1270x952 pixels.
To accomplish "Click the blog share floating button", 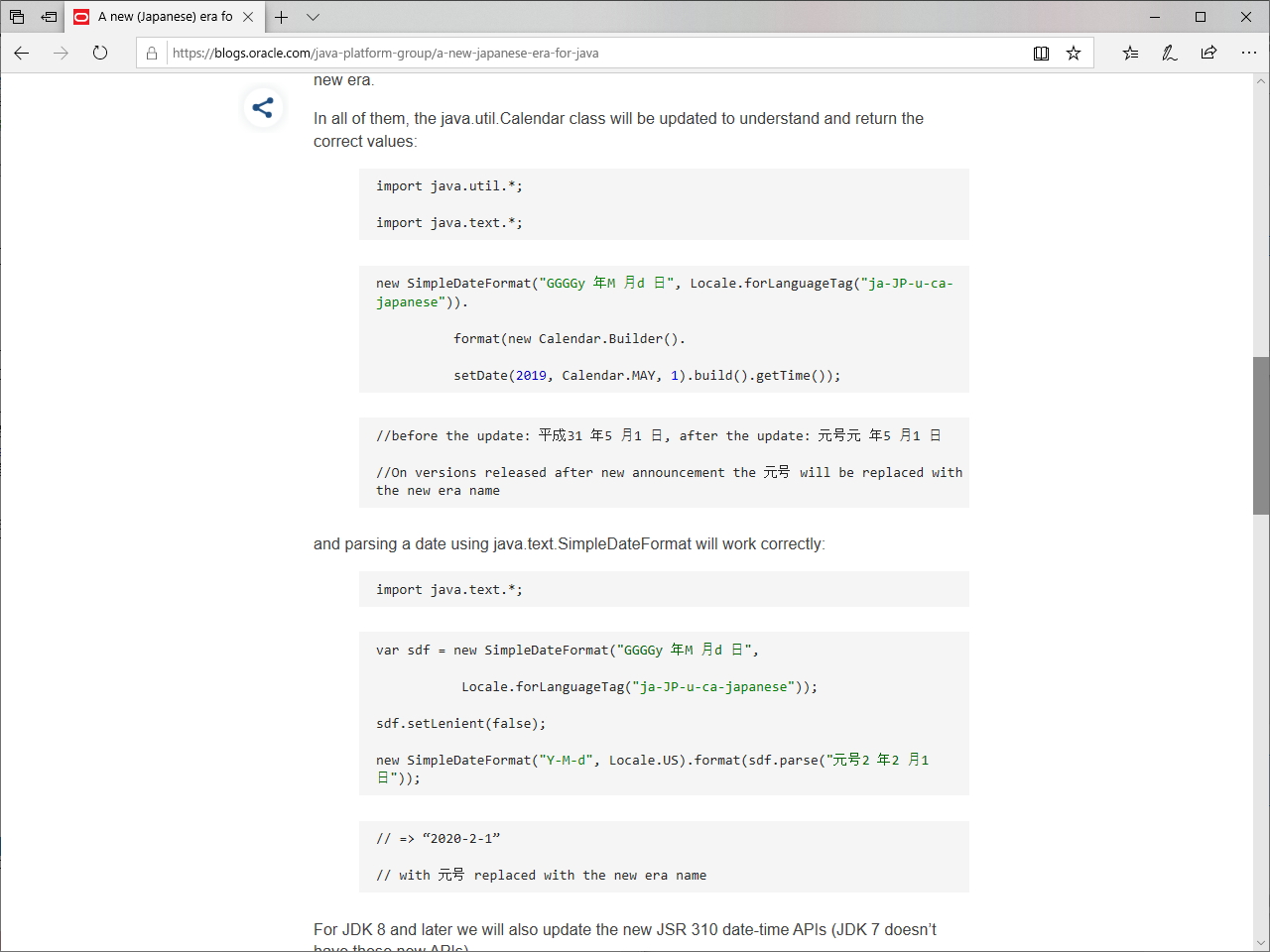I will [x=263, y=108].
